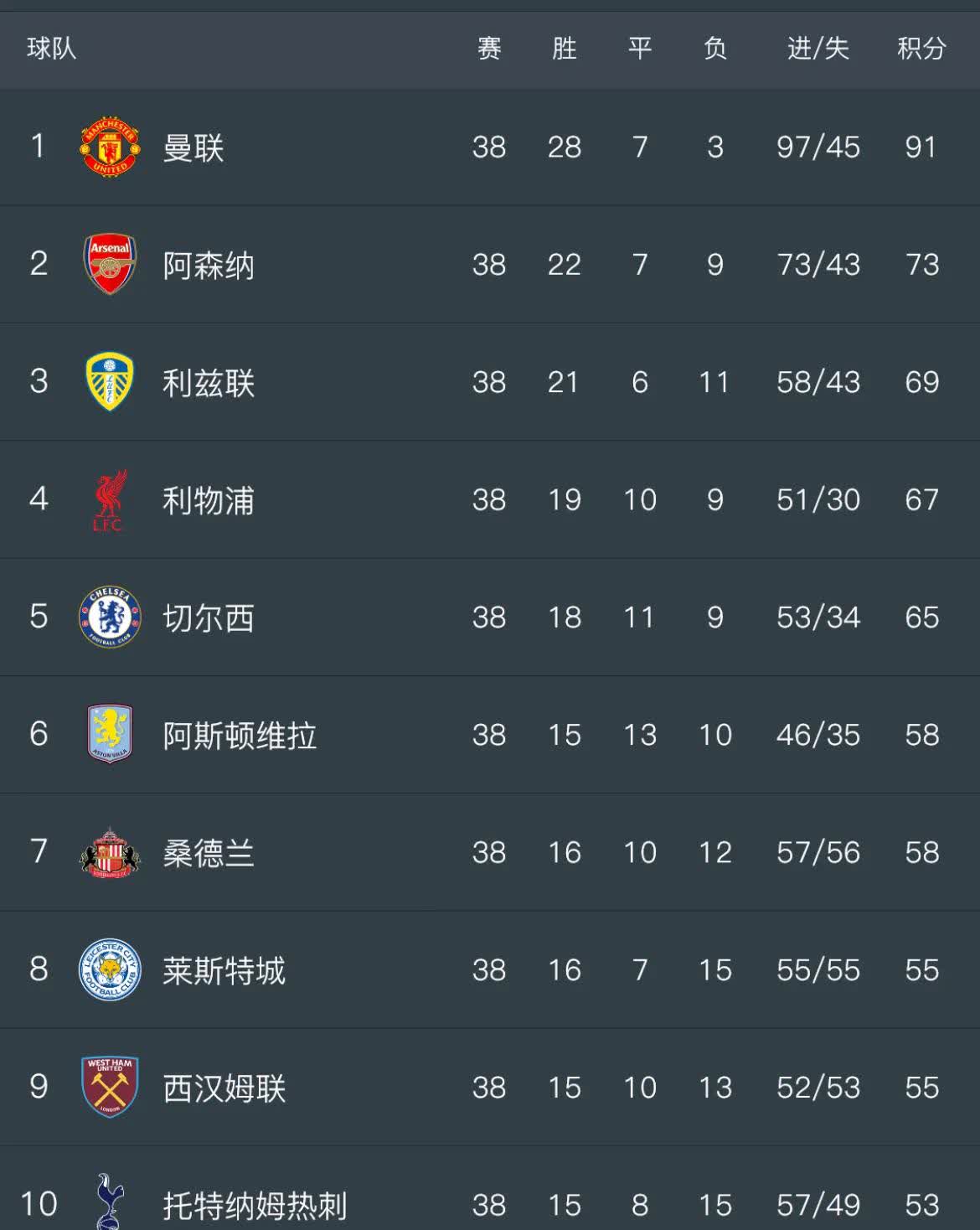Click the Tottenham Hotspur cockerel logo
This screenshot has height=1230, width=980.
110,1202
